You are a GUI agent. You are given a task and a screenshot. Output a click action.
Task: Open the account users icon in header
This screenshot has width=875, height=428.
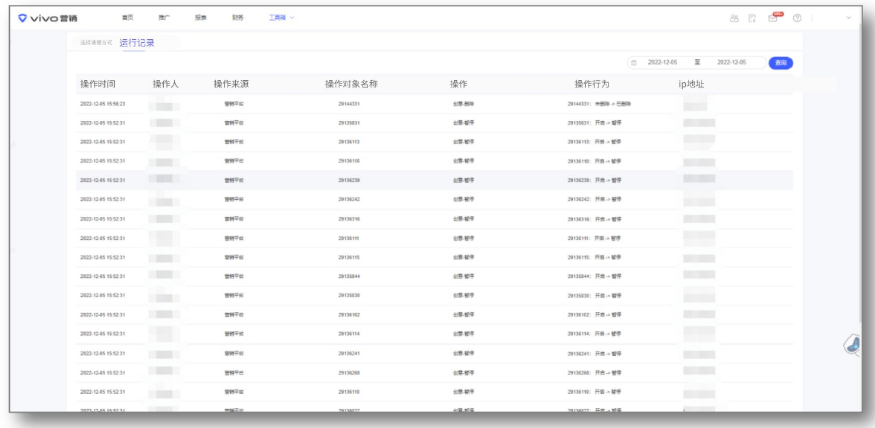coord(733,19)
